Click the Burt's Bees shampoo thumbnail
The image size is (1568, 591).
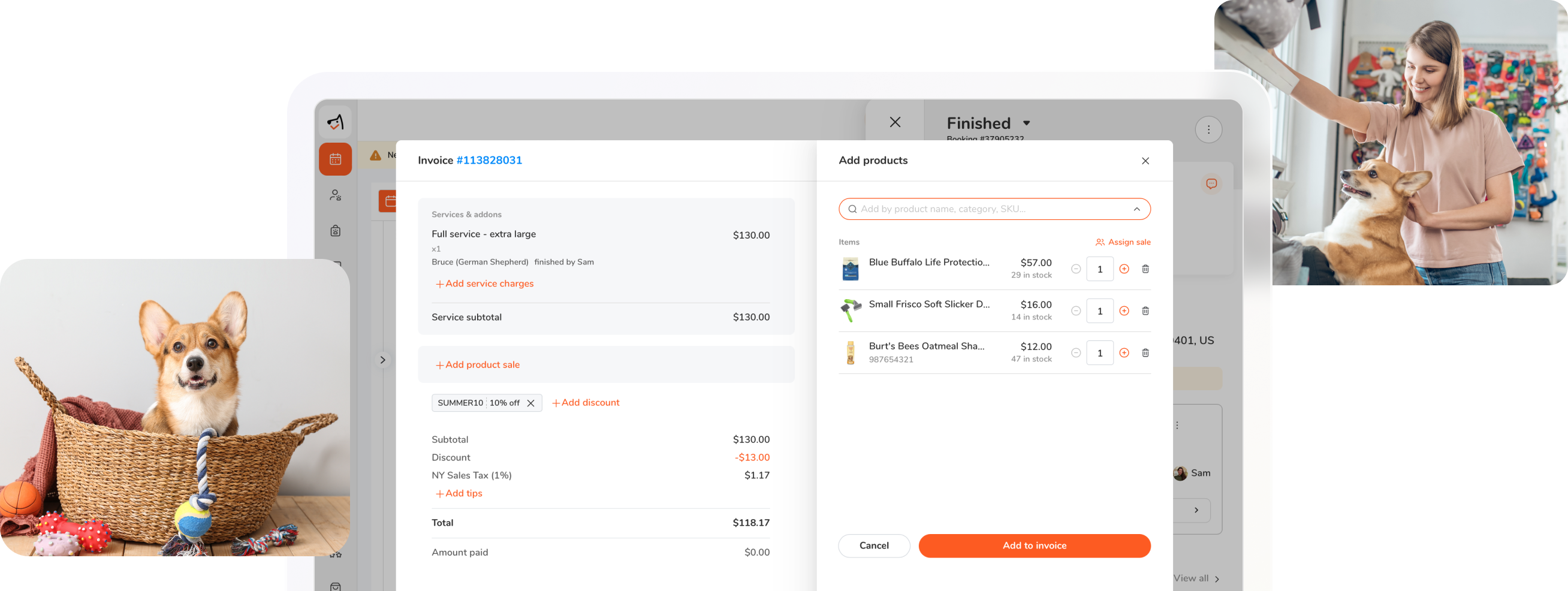[x=850, y=353]
